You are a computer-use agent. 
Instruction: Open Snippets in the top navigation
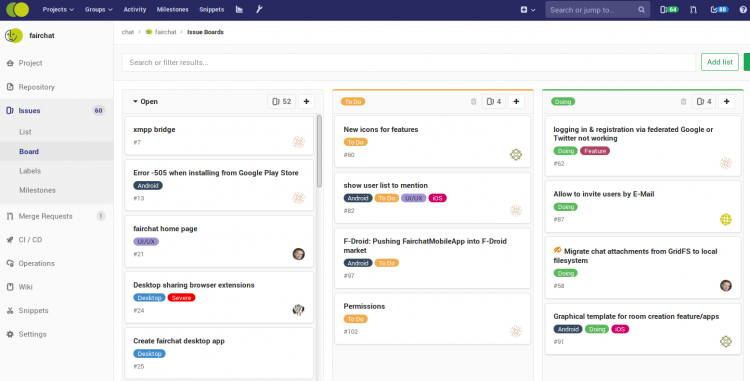[211, 10]
